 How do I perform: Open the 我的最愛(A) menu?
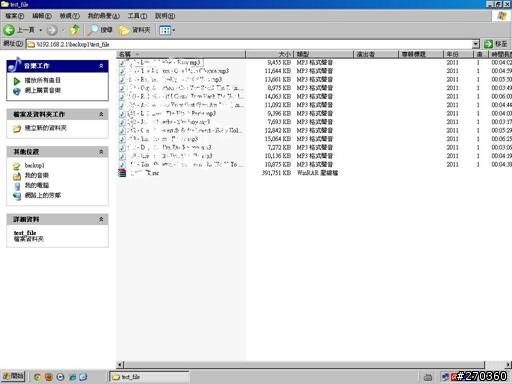pyautogui.click(x=103, y=16)
